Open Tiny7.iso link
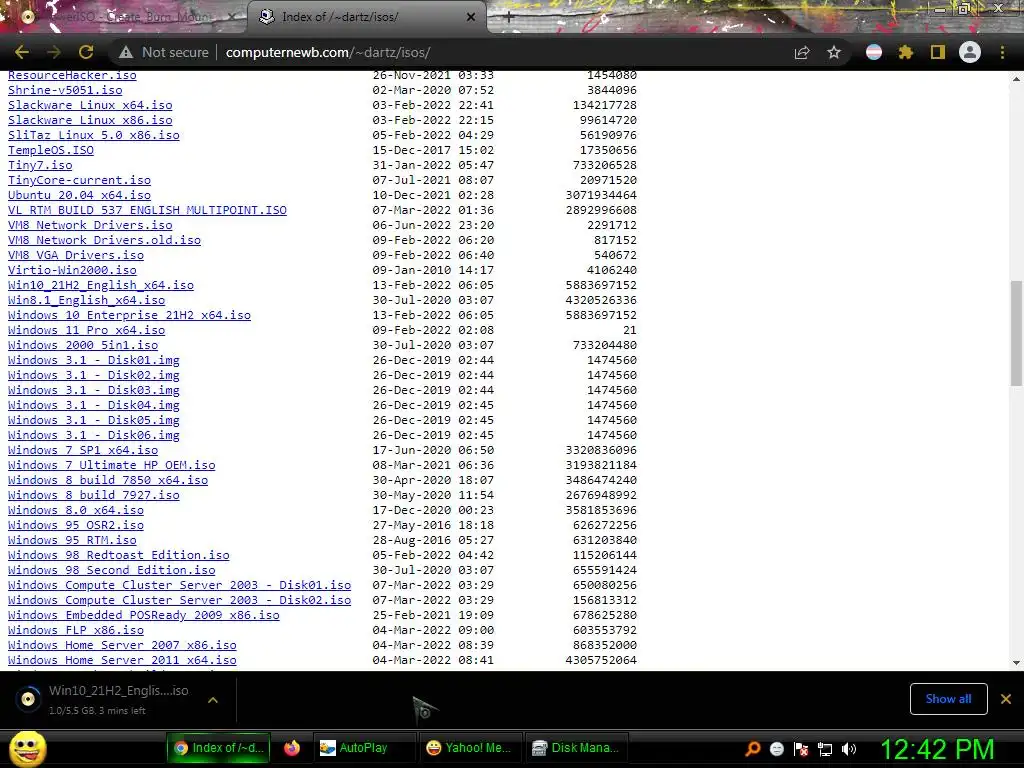Viewport: 1024px width, 768px height. pos(40,165)
